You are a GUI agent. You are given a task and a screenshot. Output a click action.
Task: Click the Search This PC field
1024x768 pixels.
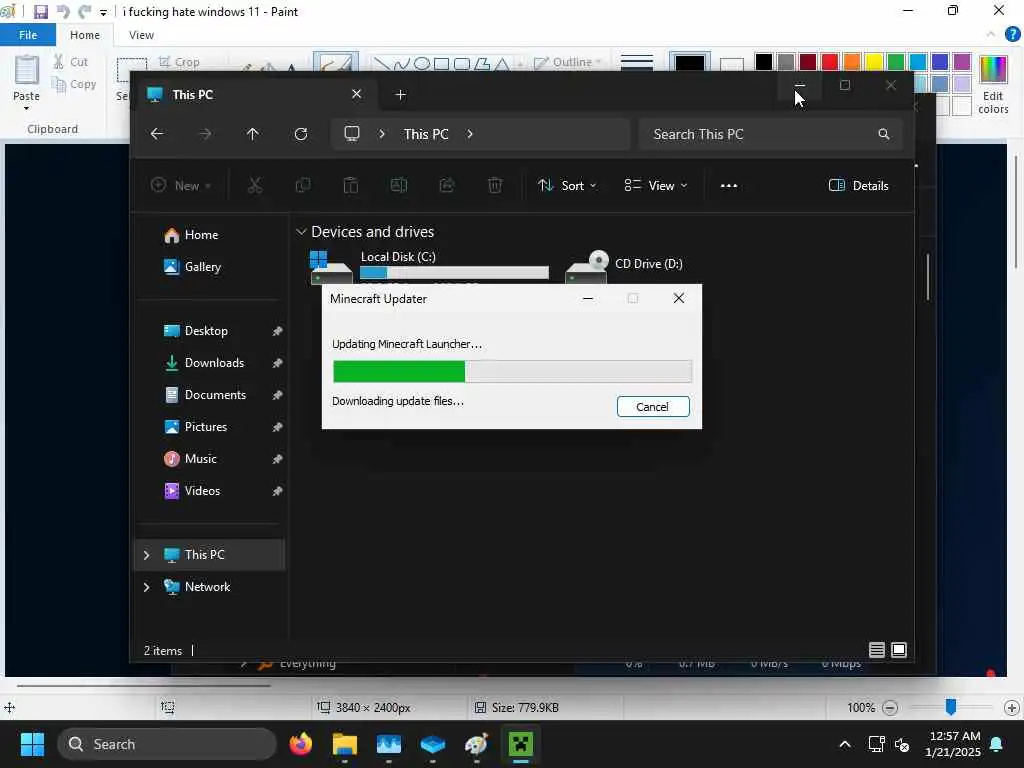coord(771,135)
